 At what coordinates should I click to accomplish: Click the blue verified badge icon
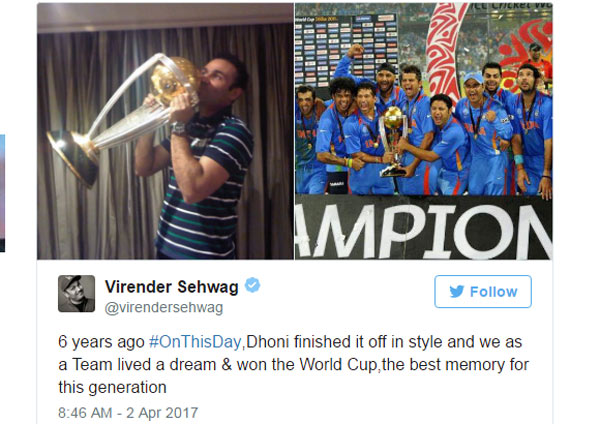pos(253,285)
